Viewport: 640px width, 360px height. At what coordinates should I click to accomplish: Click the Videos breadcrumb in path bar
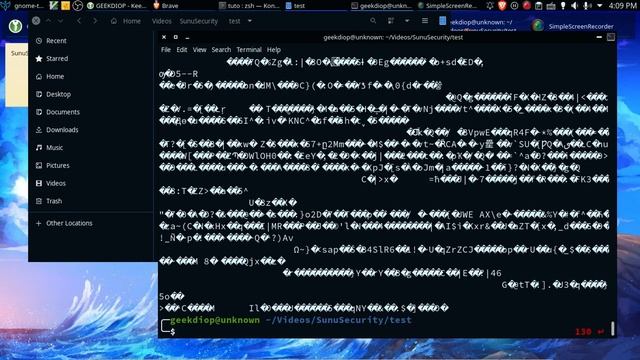pos(162,21)
